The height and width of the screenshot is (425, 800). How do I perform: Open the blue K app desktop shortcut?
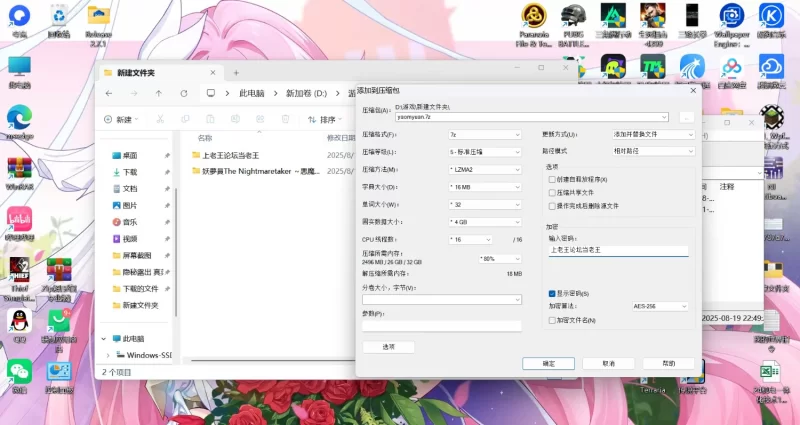(771, 21)
